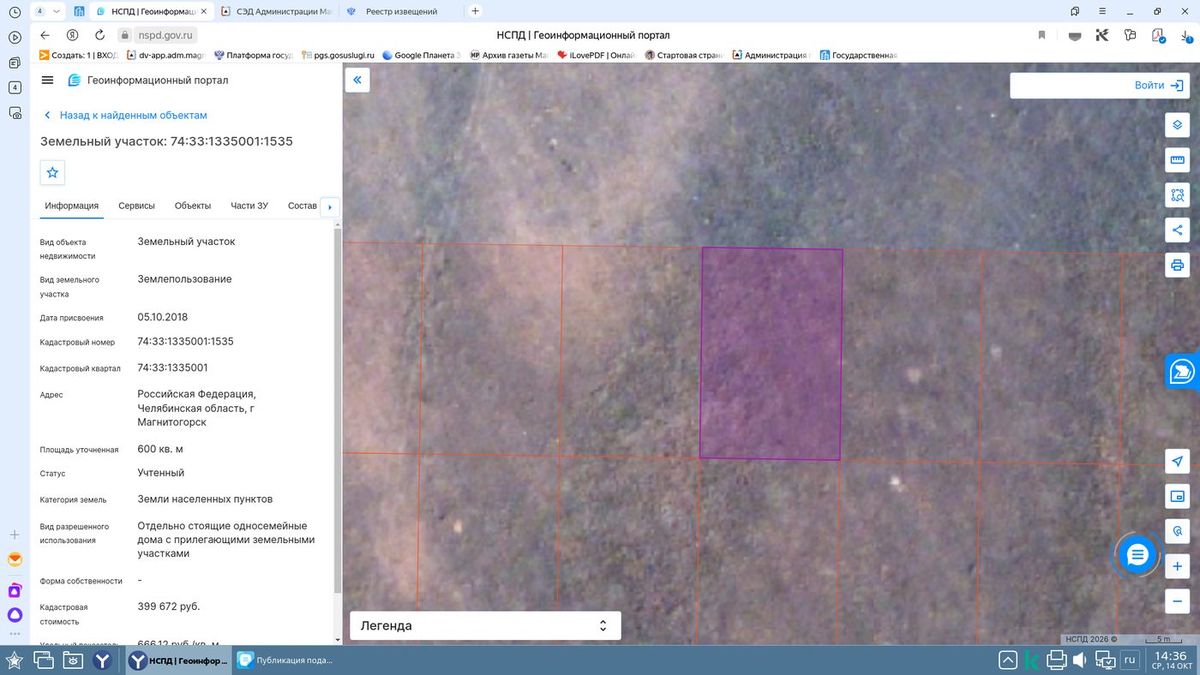Open the support chat bubble
This screenshot has height=675, width=1200.
(x=1137, y=556)
